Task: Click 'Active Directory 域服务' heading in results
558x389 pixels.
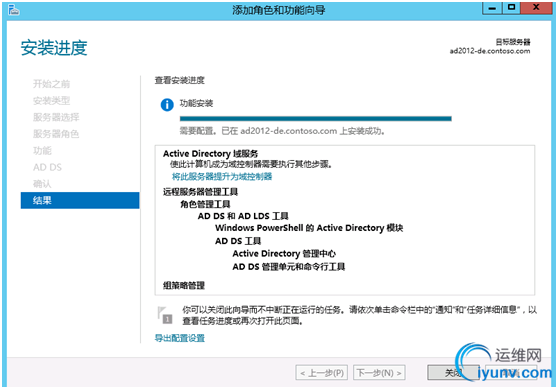Action: pos(211,154)
